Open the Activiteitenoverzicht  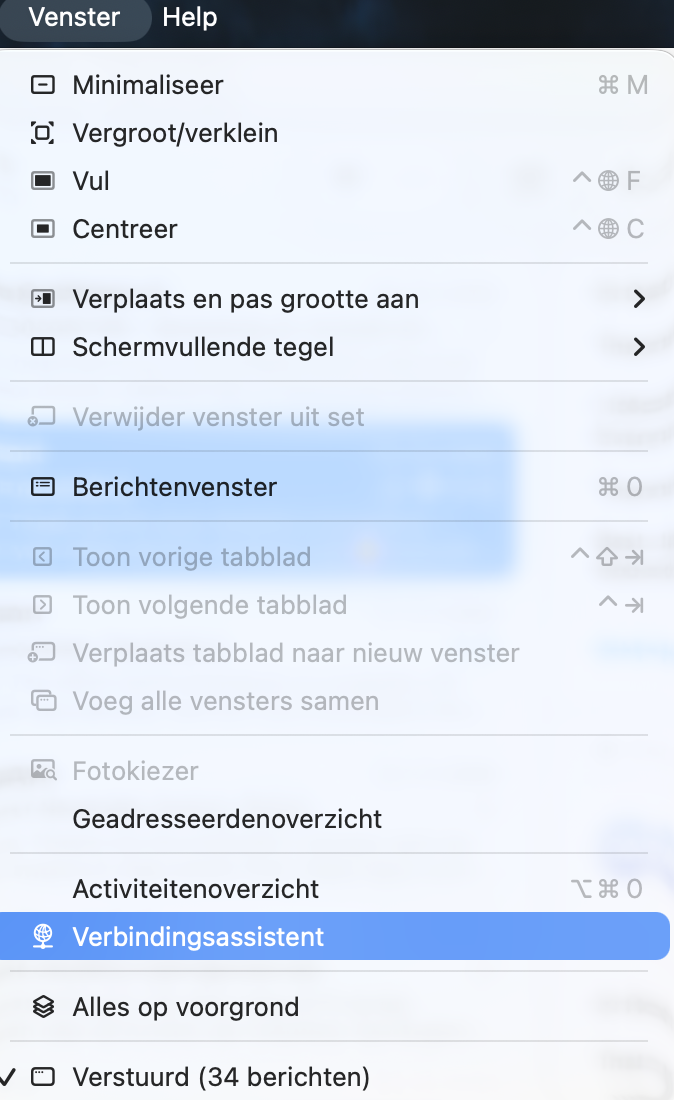[195, 888]
